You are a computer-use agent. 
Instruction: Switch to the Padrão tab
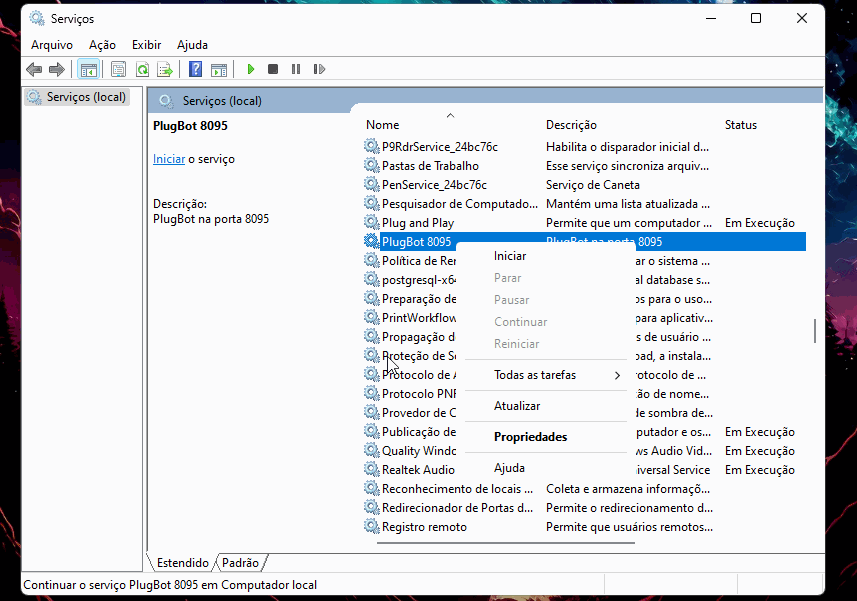click(x=240, y=563)
